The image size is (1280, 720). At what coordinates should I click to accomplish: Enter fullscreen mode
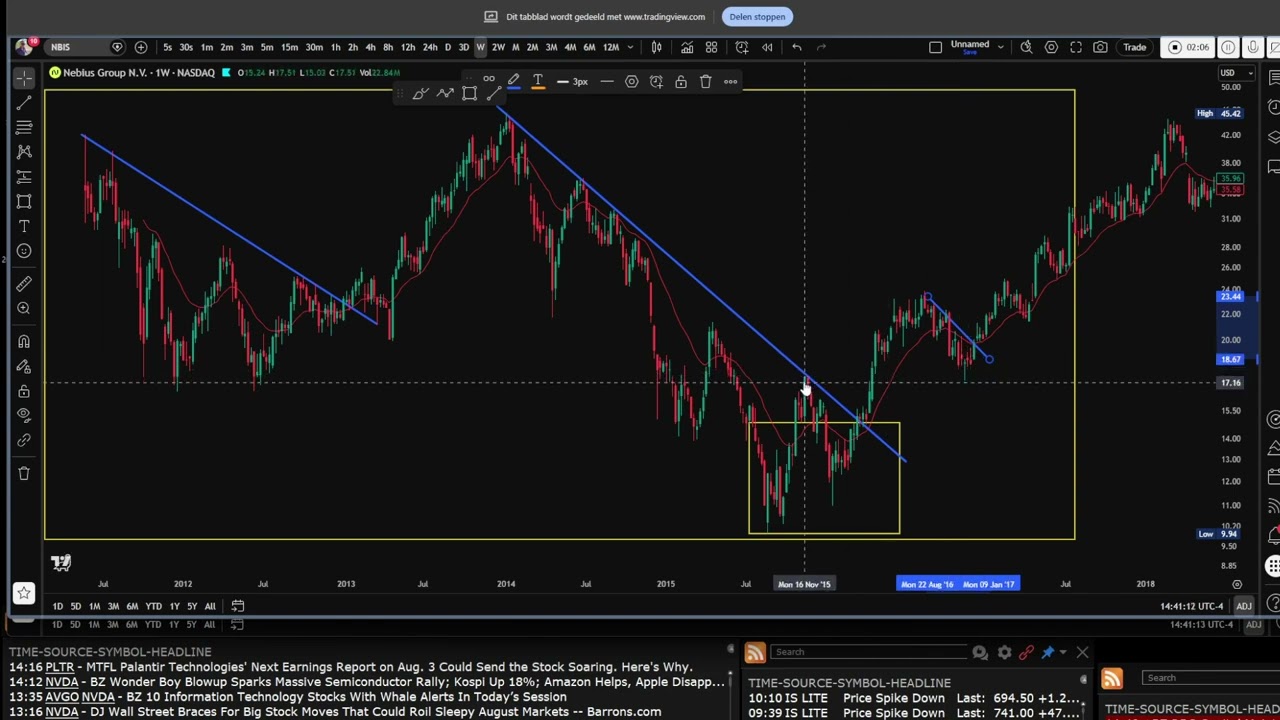pyautogui.click(x=1076, y=47)
